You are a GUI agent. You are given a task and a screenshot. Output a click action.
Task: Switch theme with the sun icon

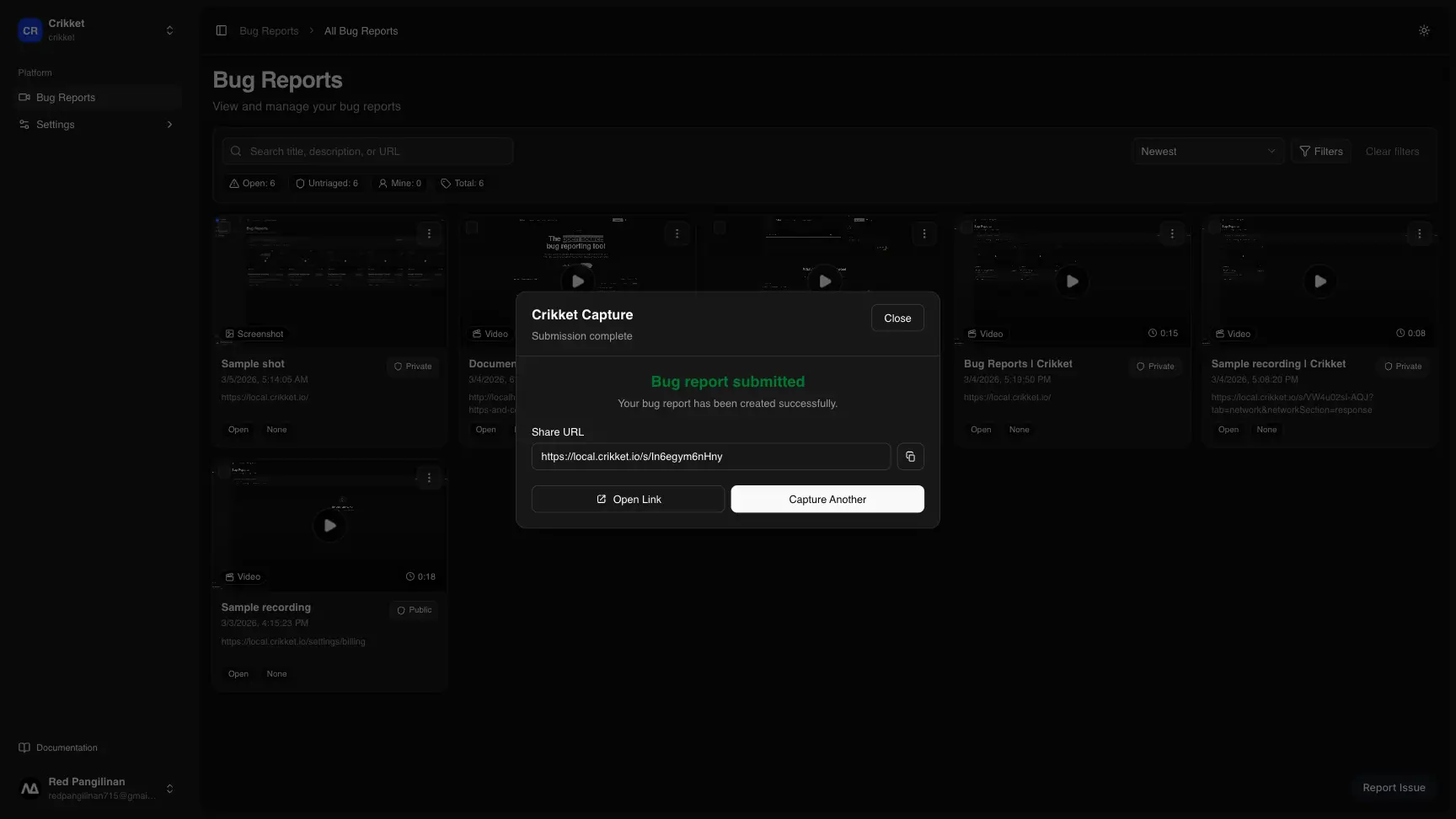1424,30
